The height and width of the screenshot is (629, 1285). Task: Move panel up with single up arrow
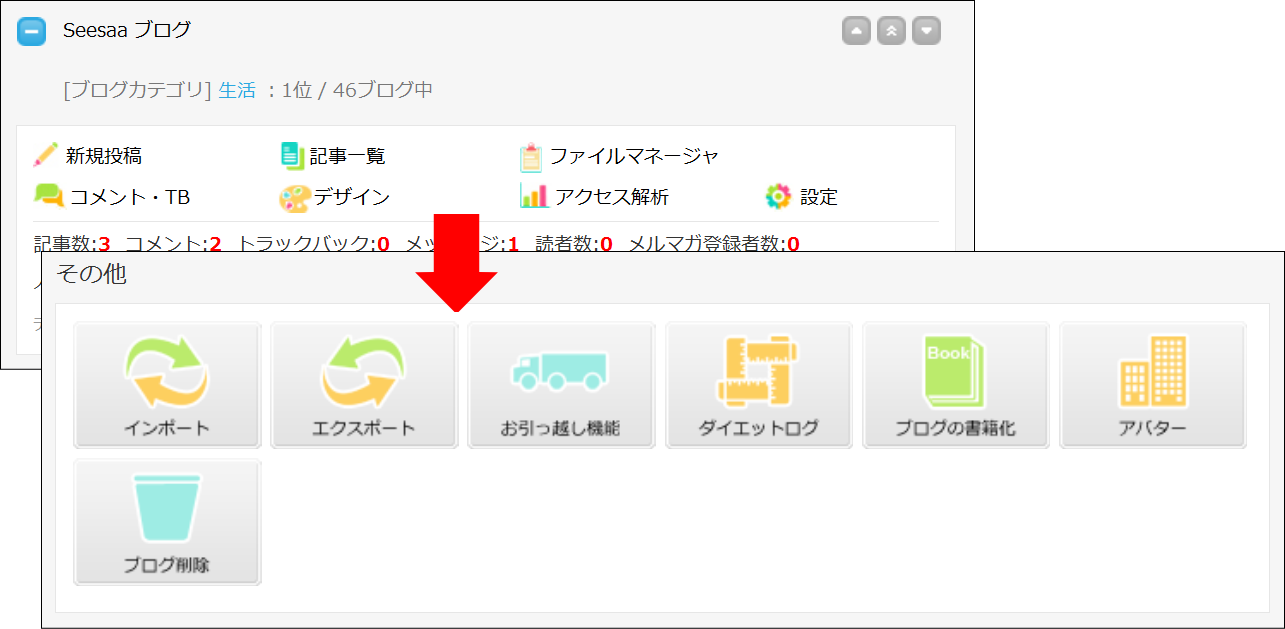coord(856,31)
